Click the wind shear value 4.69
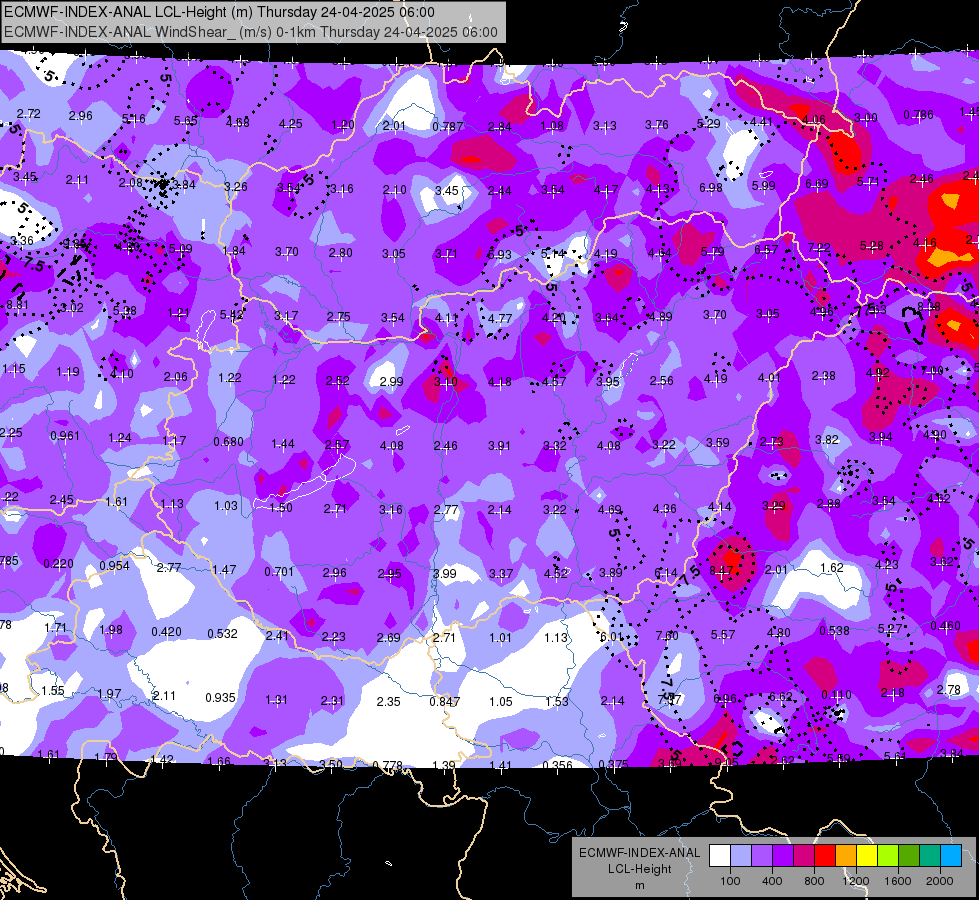979x900 pixels. coord(609,510)
